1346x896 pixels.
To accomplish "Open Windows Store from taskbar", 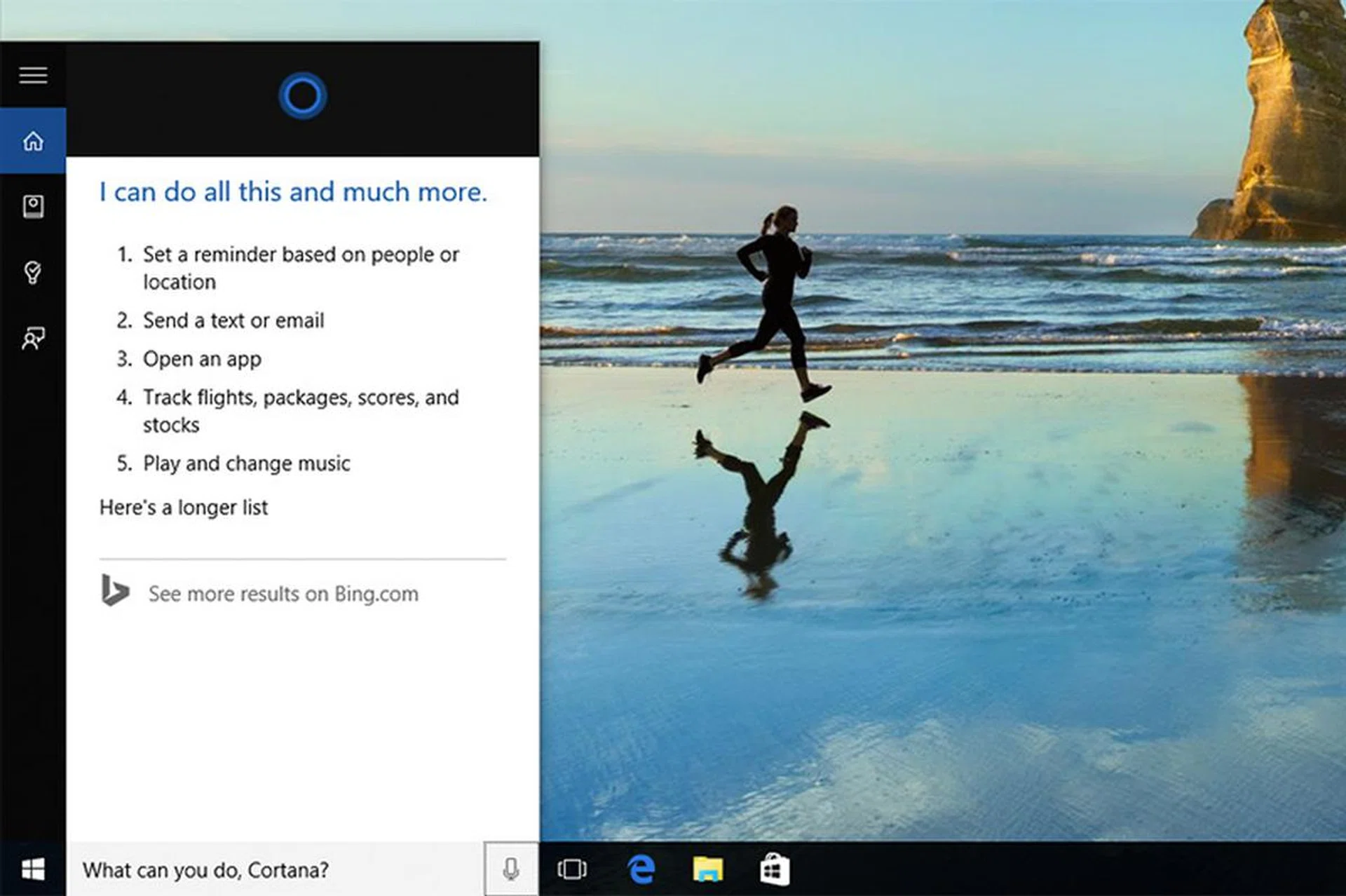I will (775, 869).
